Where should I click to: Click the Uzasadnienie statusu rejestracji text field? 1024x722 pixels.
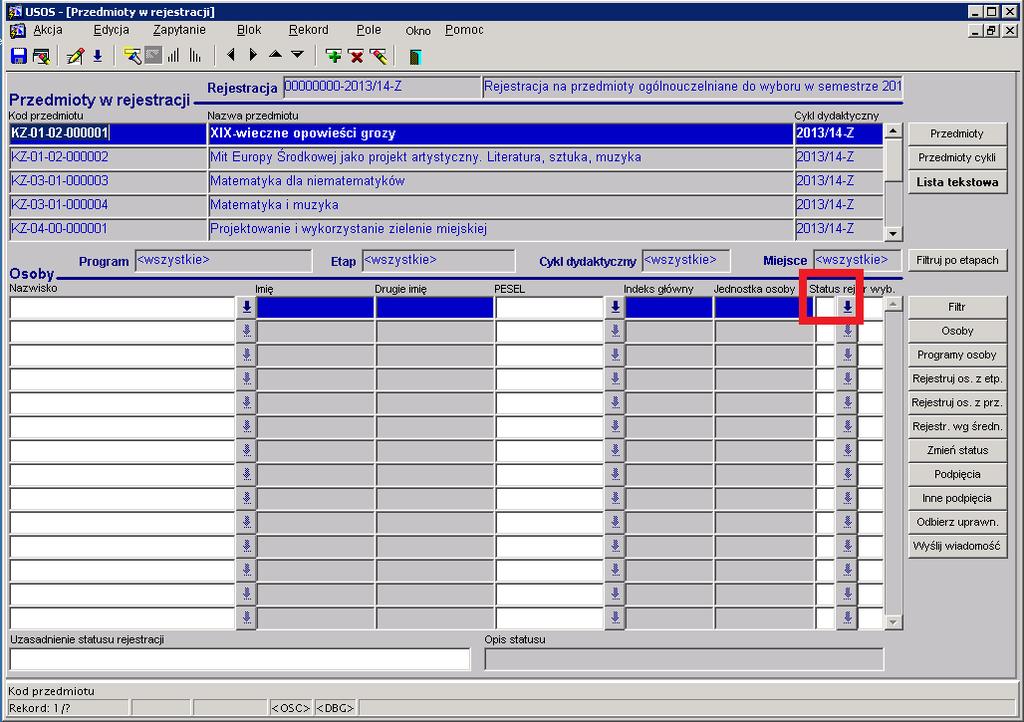[x=240, y=659]
